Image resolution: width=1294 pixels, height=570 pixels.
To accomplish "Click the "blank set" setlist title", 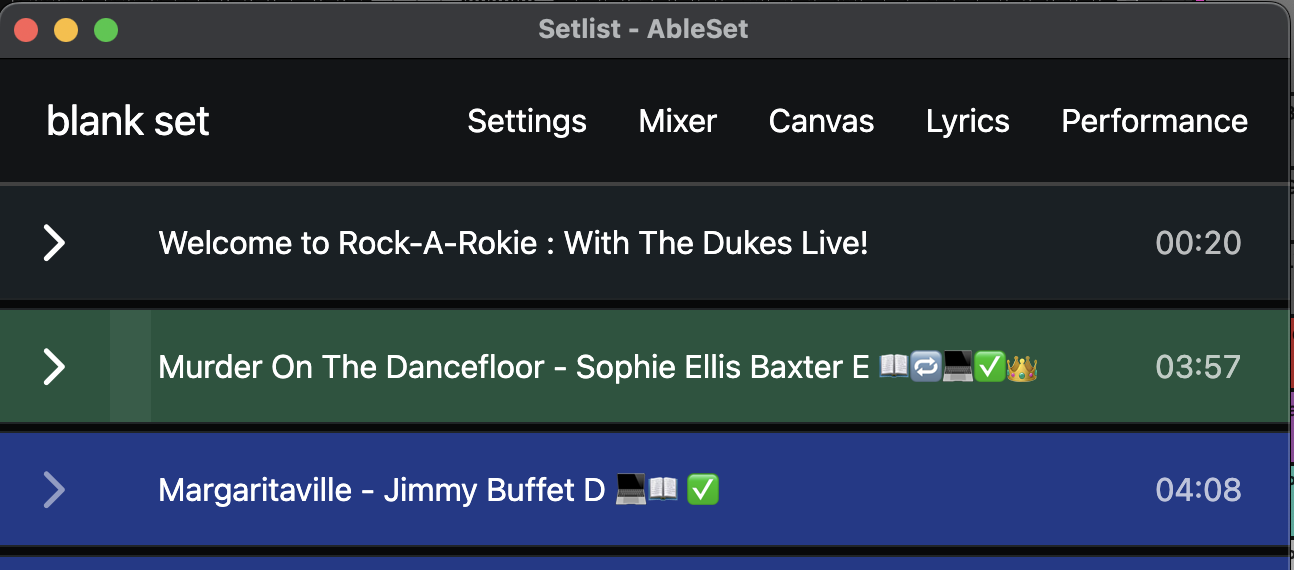I will tap(128, 121).
